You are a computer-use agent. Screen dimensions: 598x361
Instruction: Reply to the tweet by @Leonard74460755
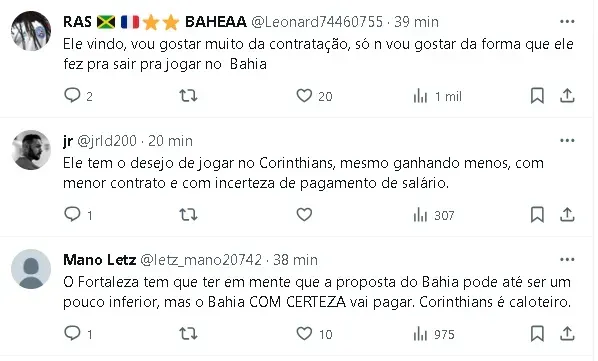[72, 96]
